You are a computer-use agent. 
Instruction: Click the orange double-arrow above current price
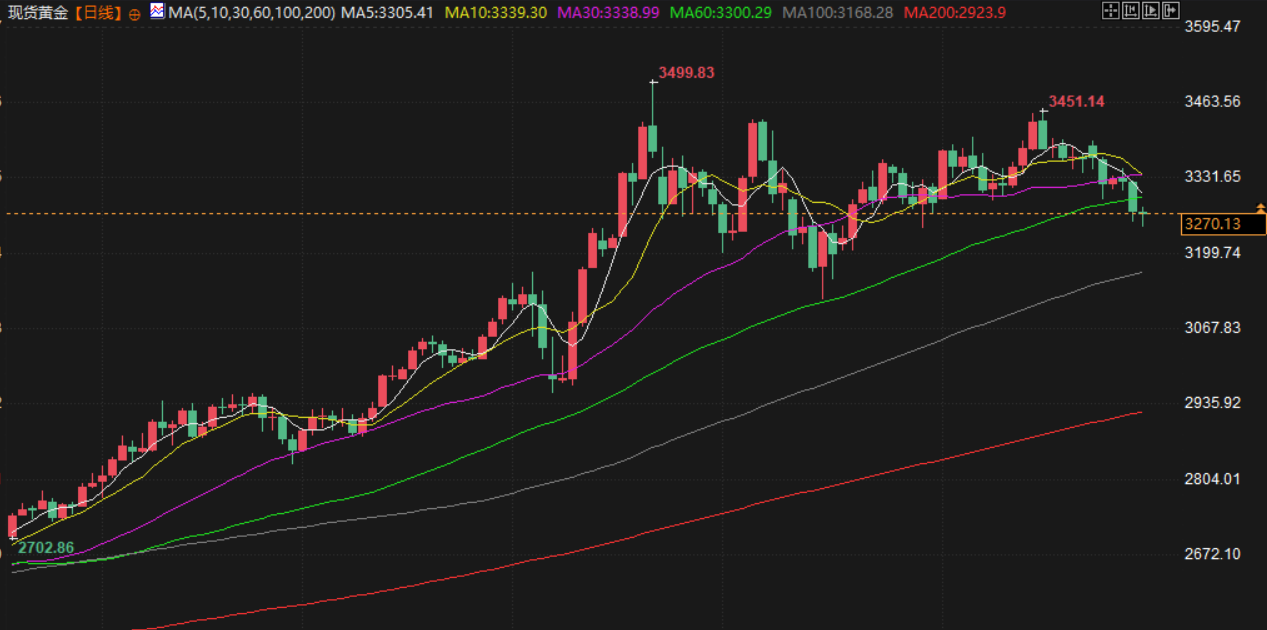tap(1261, 208)
